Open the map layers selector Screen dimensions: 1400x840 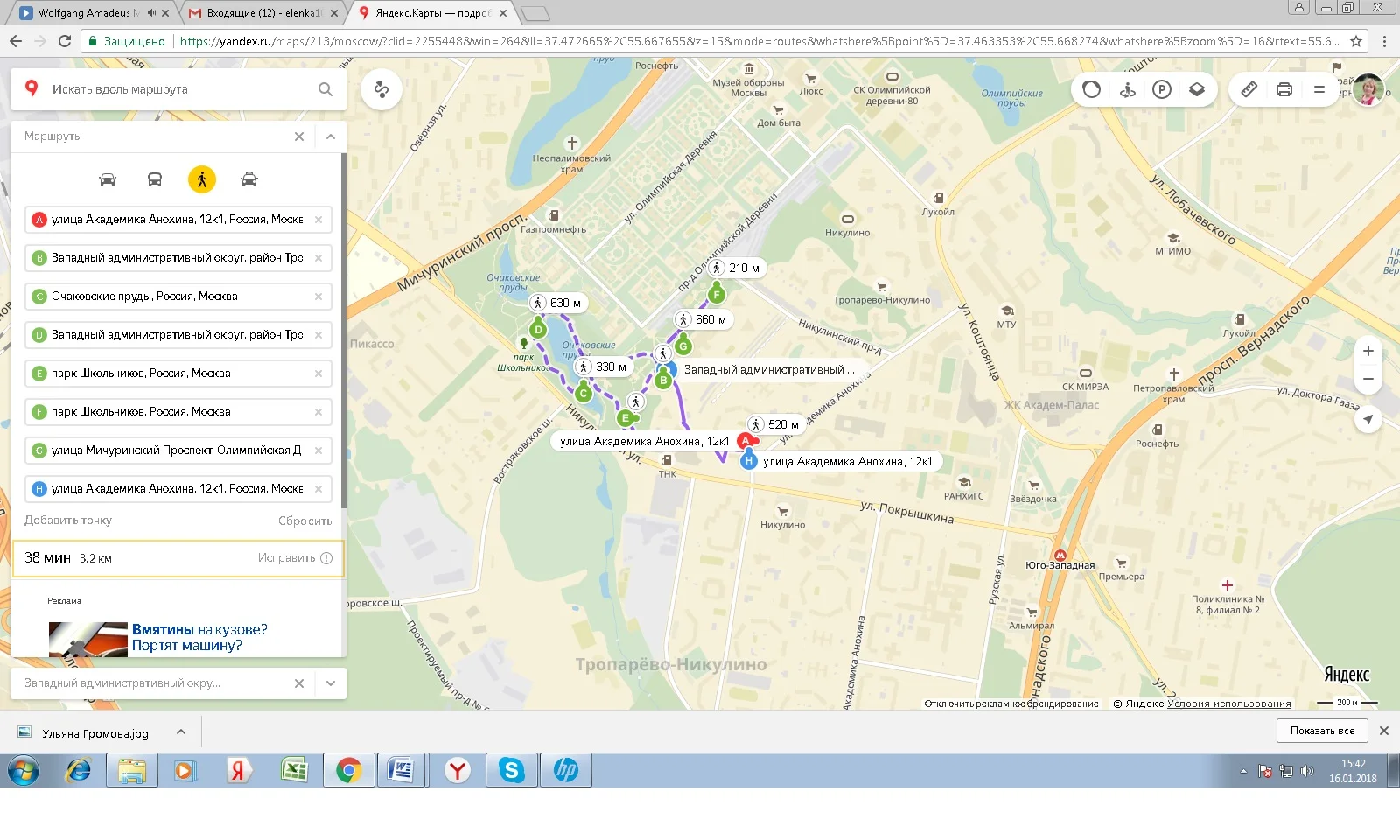(x=1196, y=89)
